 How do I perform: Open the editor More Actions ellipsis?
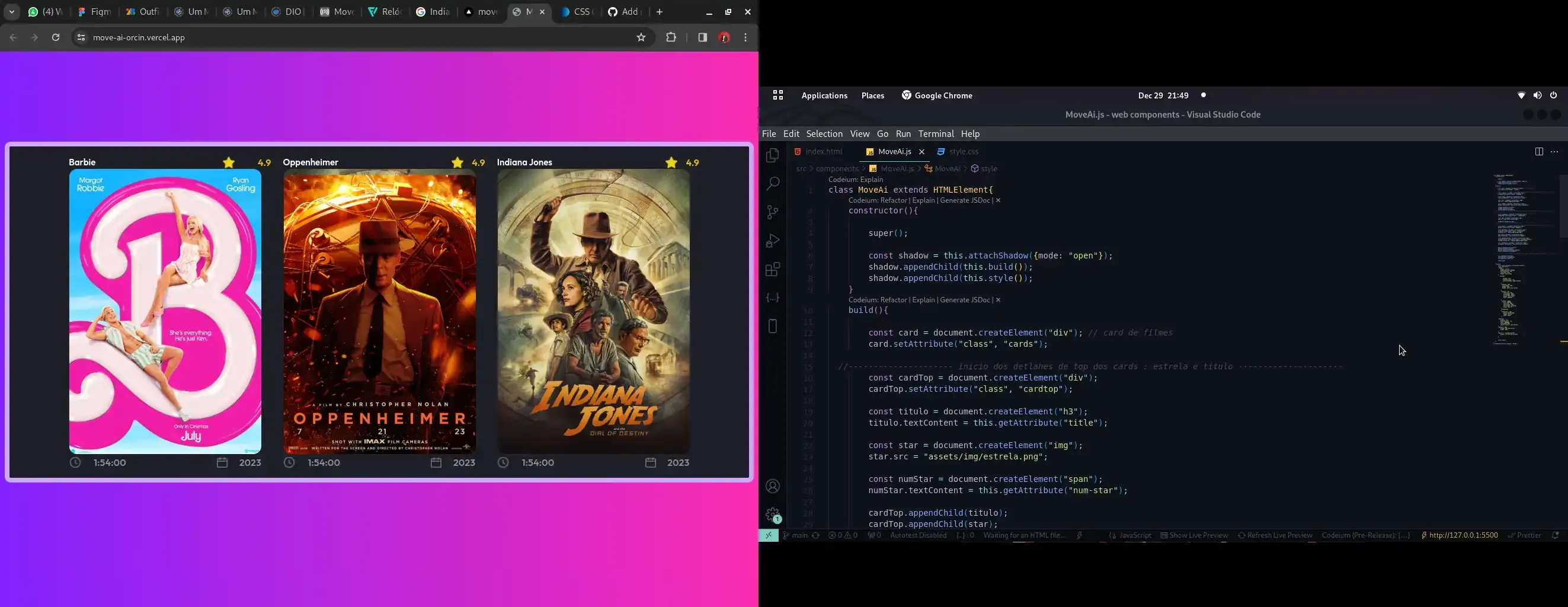pyautogui.click(x=1554, y=152)
